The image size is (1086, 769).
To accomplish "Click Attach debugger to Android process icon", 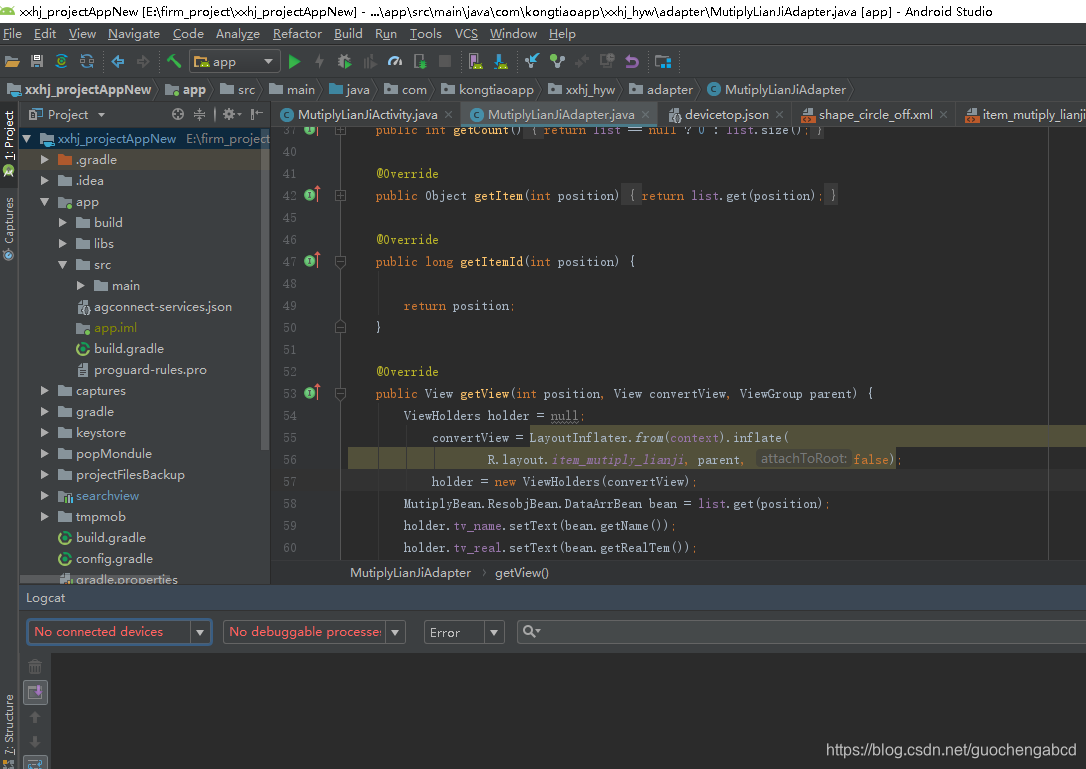I will point(420,62).
